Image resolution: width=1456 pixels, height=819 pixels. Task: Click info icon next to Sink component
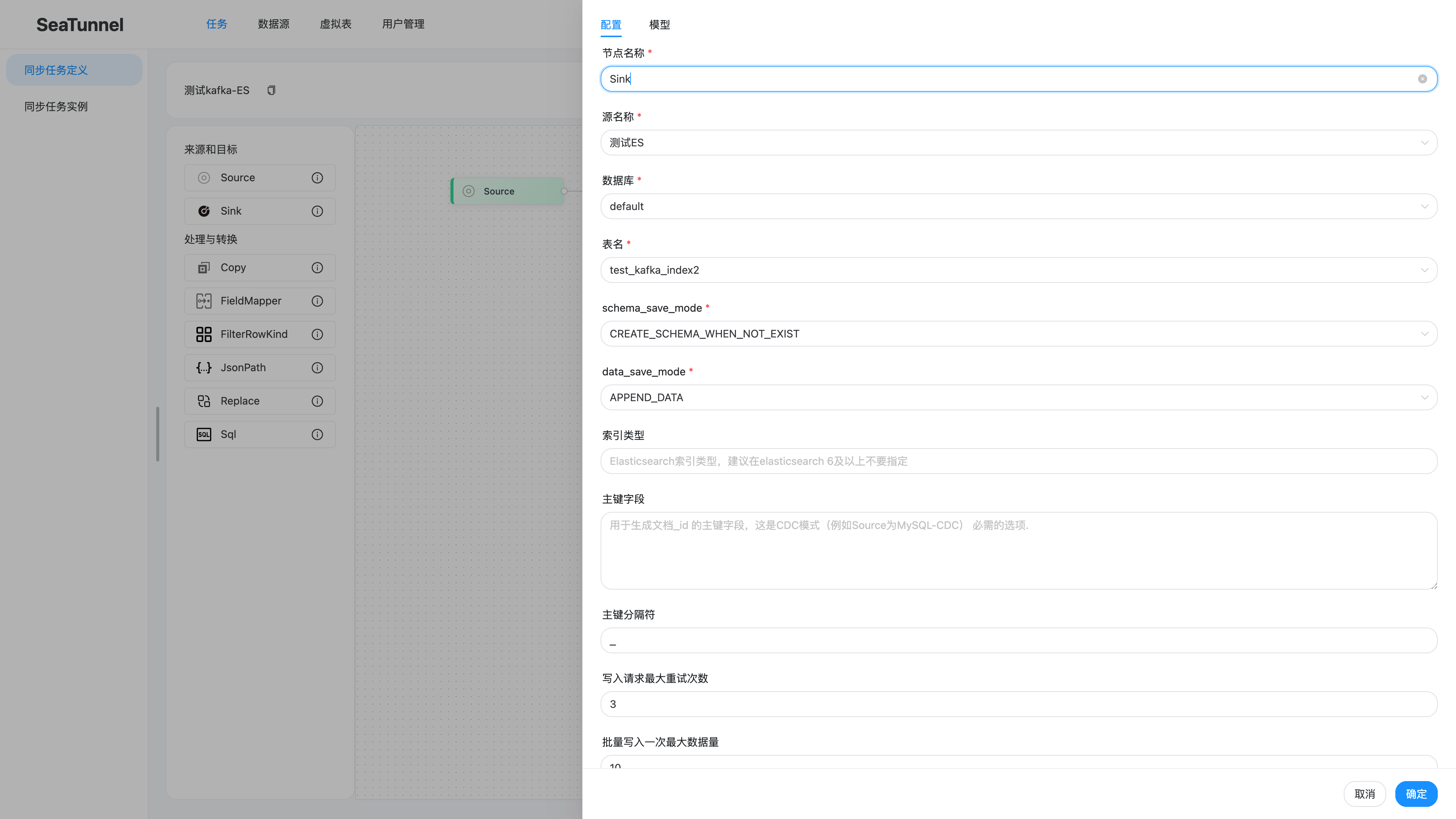[317, 211]
